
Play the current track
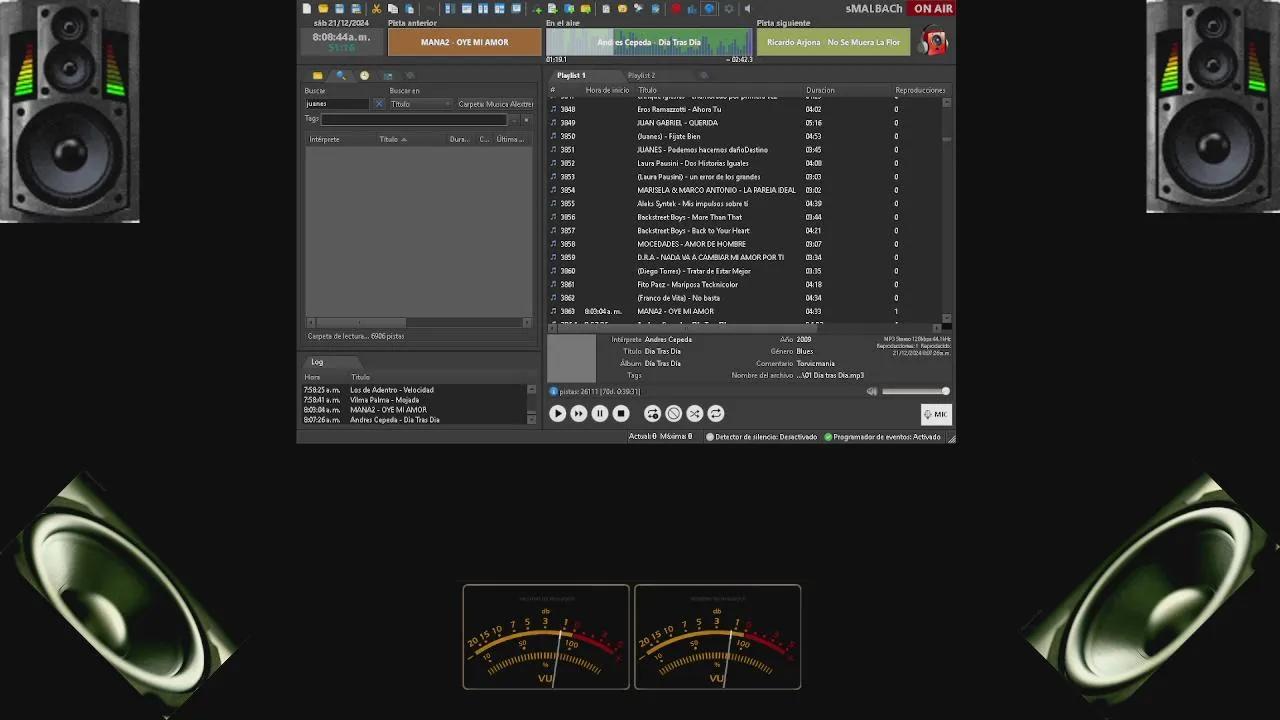558,413
